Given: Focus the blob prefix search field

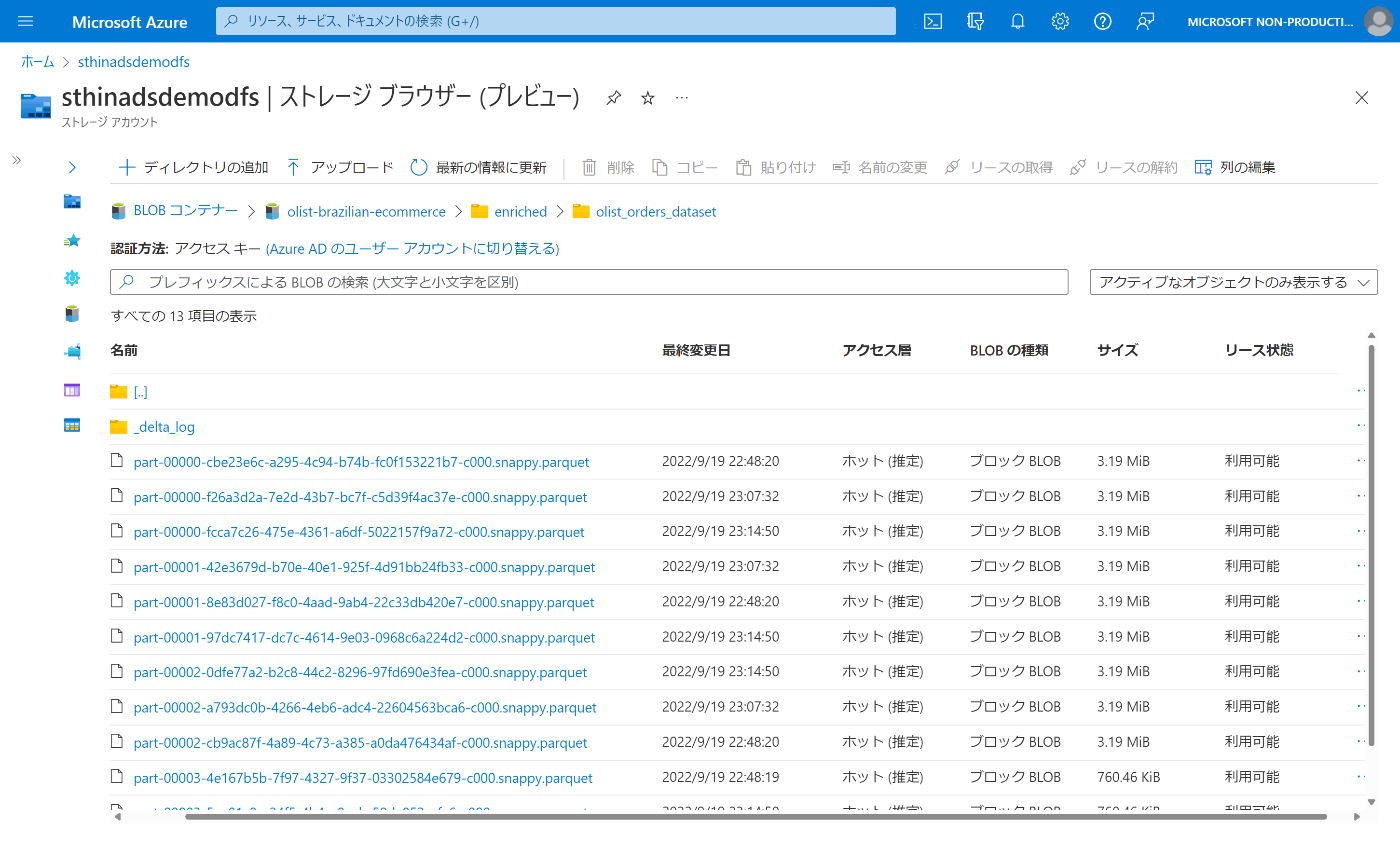Looking at the screenshot, I should (589, 282).
